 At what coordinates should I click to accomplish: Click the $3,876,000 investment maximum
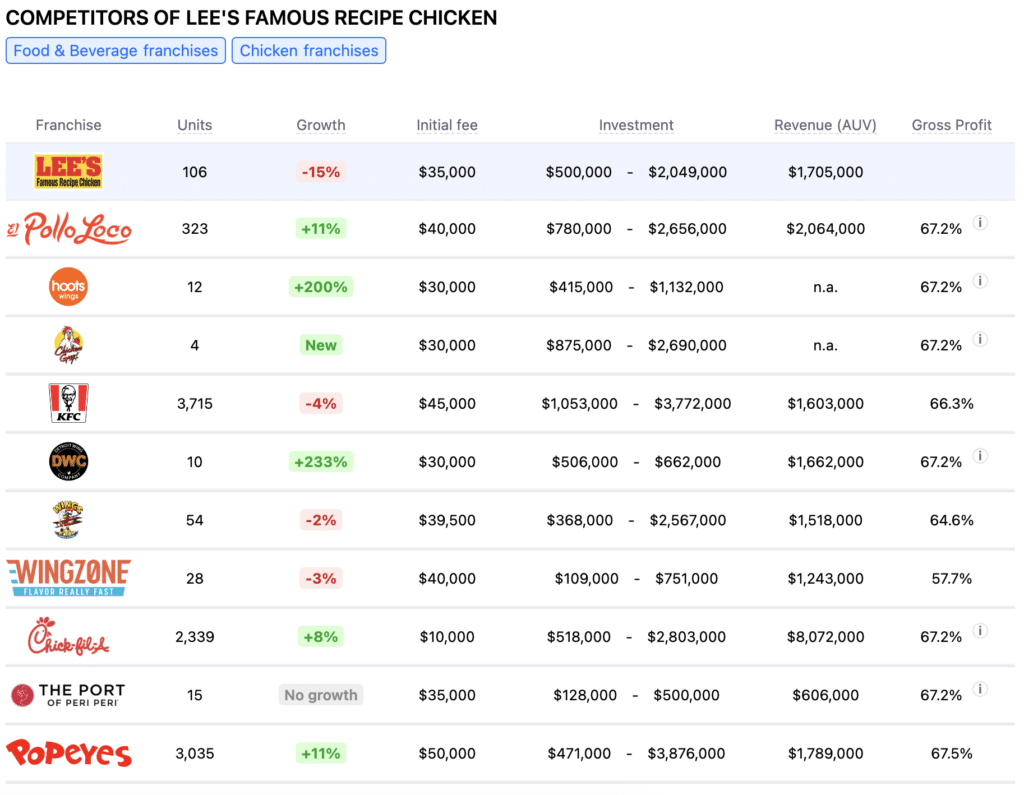point(686,754)
